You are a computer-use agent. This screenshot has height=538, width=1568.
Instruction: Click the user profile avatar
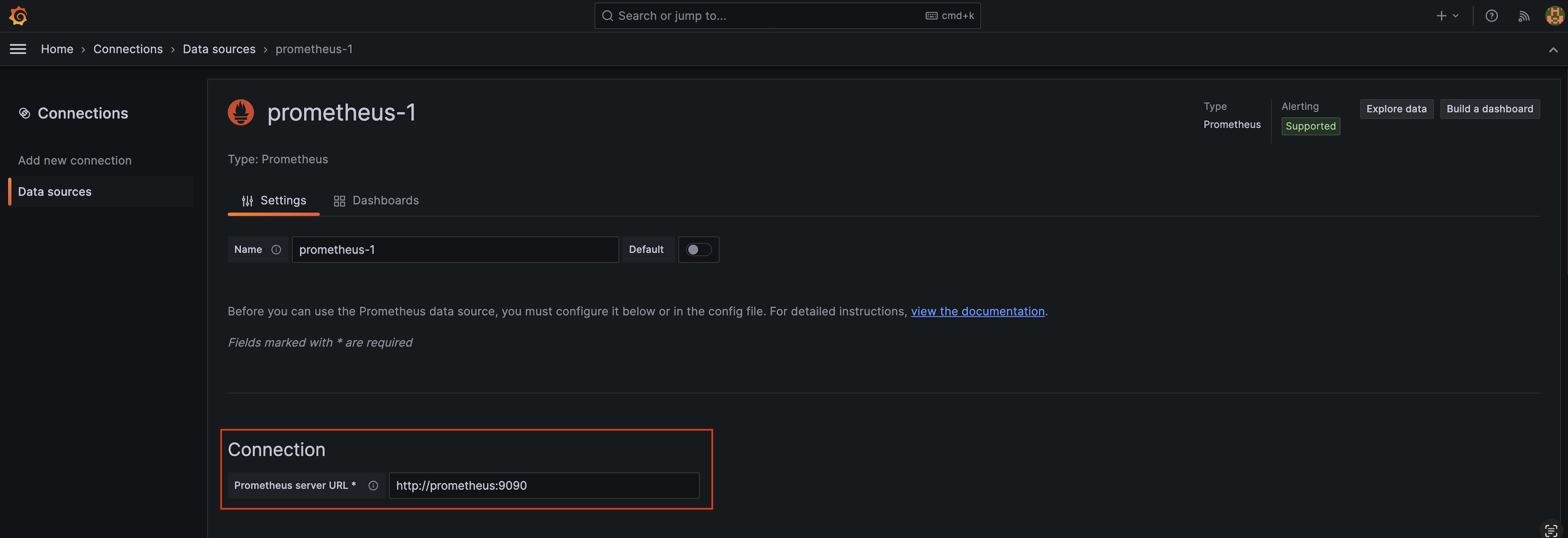pos(1554,16)
